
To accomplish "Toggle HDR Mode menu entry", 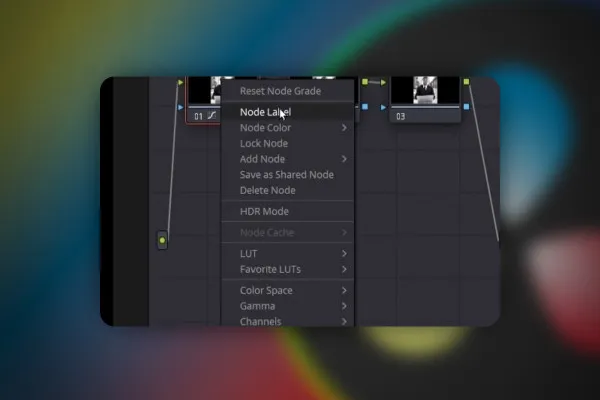I will (288, 211).
